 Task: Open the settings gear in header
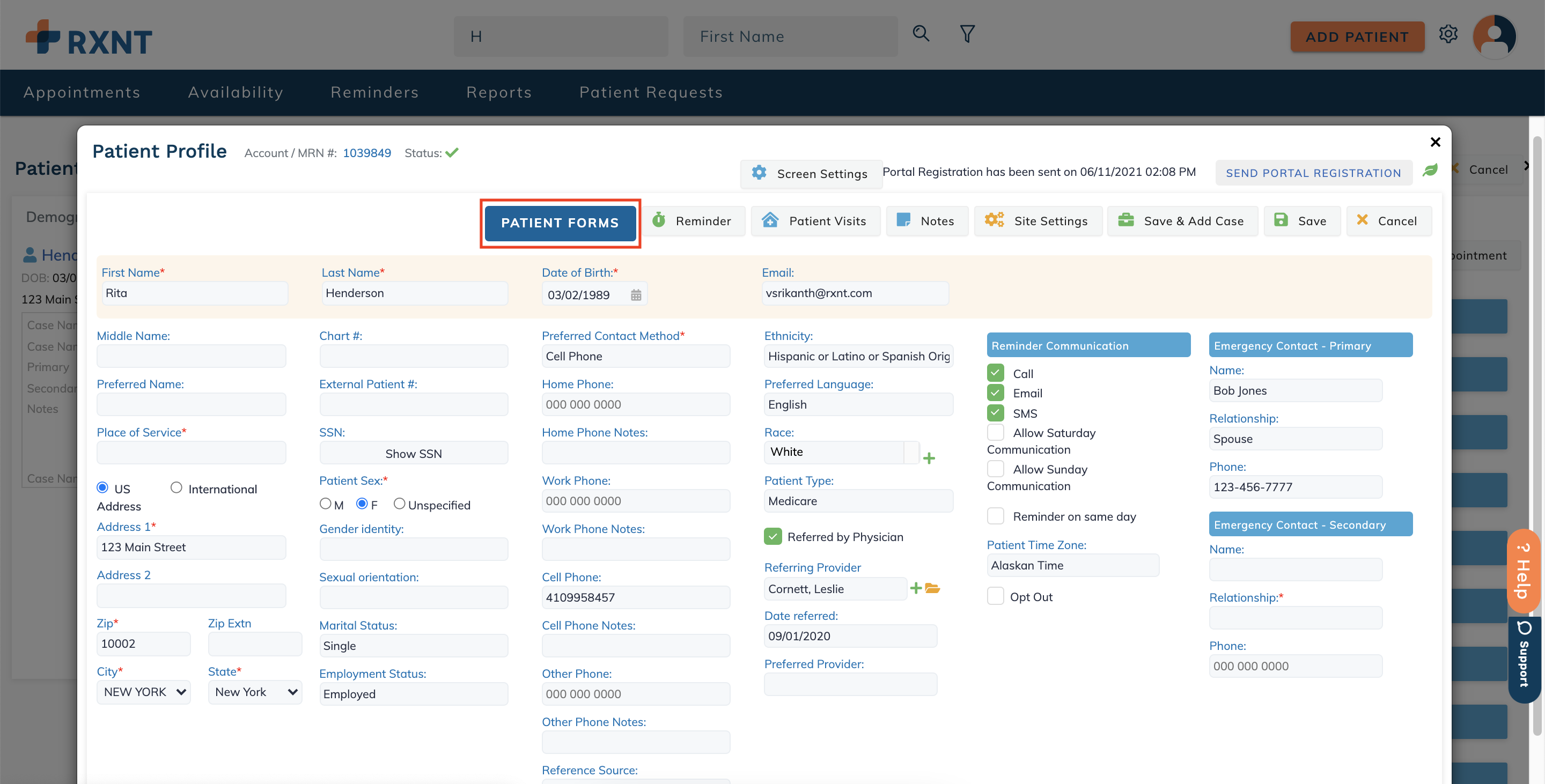1448,34
